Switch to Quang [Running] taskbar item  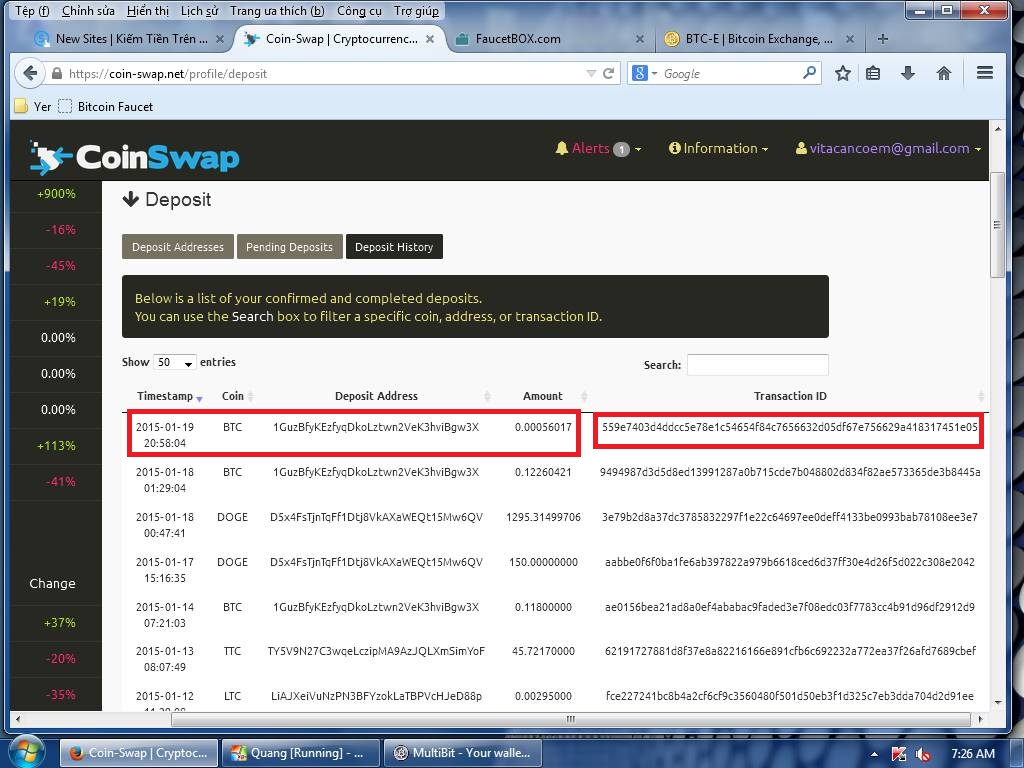299,753
